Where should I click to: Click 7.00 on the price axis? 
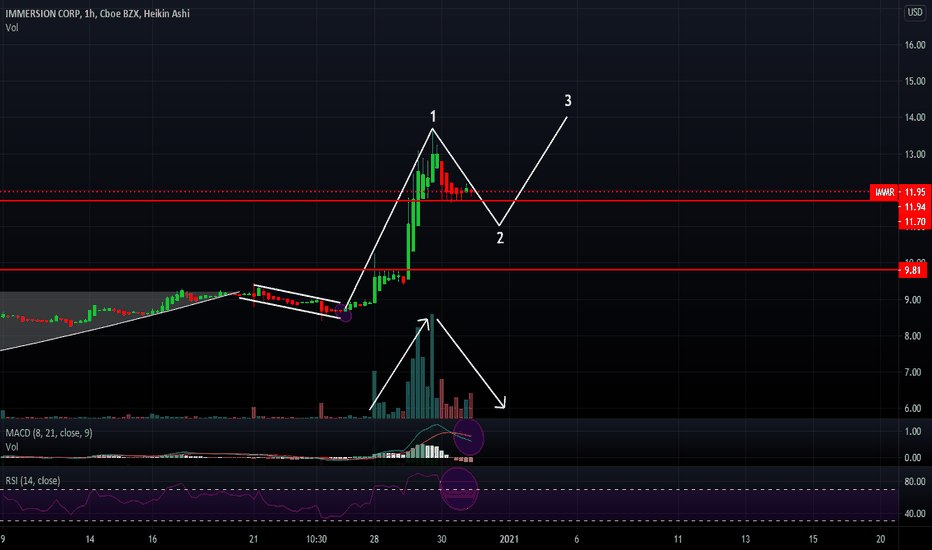[x=913, y=373]
